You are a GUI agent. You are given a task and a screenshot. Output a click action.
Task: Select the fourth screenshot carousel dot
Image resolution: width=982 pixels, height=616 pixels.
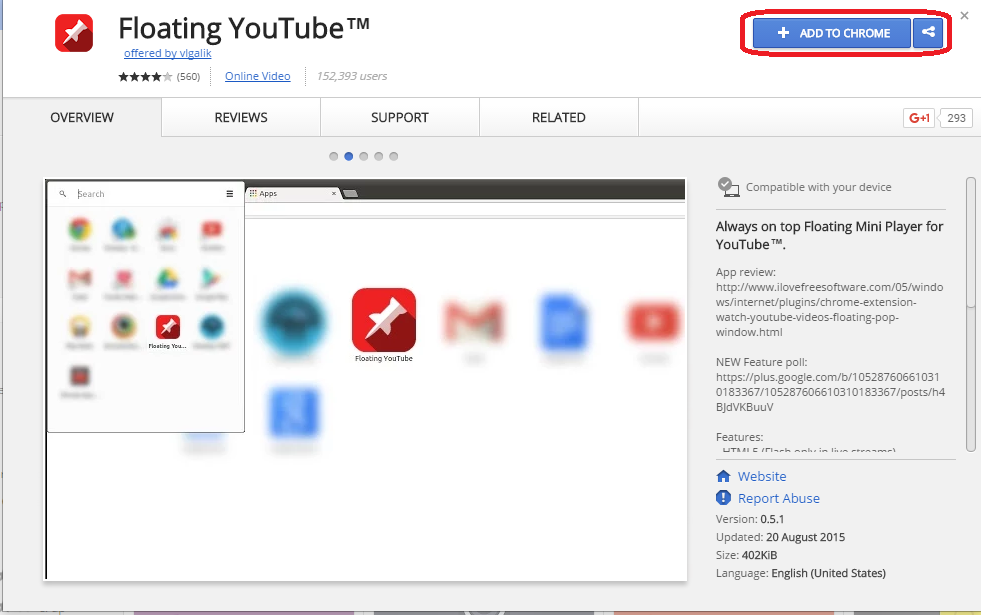point(379,157)
